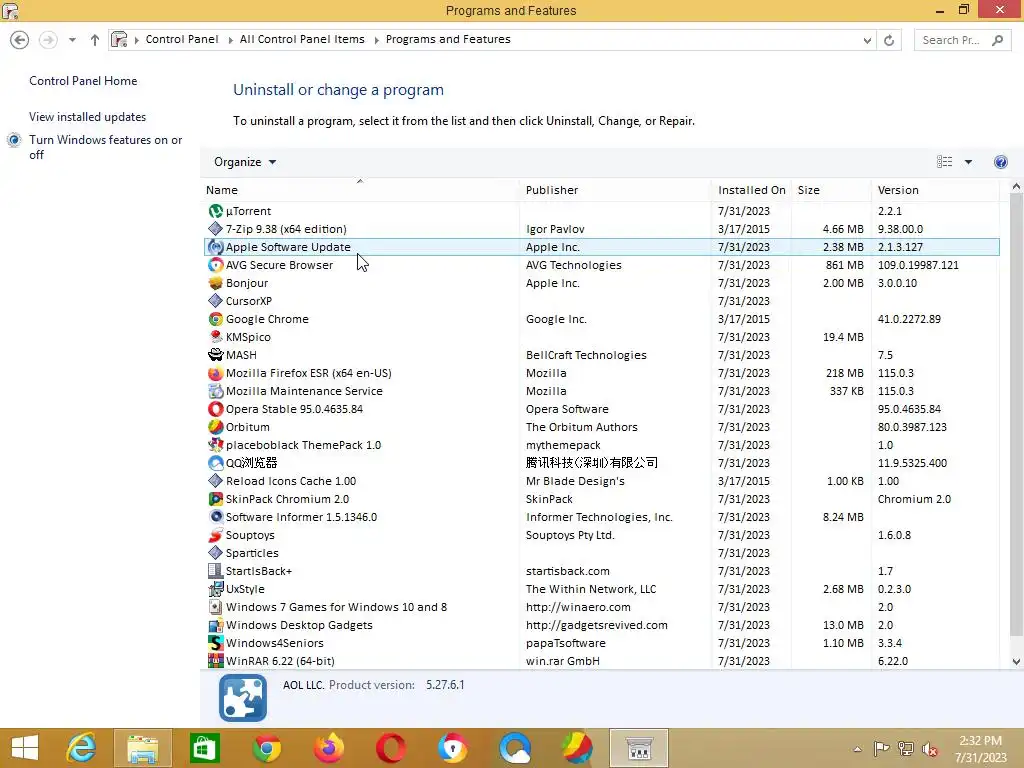This screenshot has width=1024, height=768.
Task: Open the address bar history dropdown
Action: pyautogui.click(x=867, y=40)
